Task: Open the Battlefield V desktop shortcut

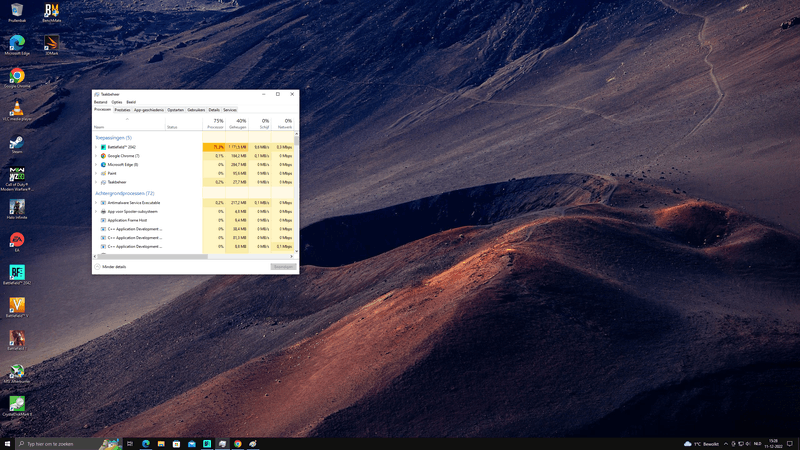Action: [17, 307]
